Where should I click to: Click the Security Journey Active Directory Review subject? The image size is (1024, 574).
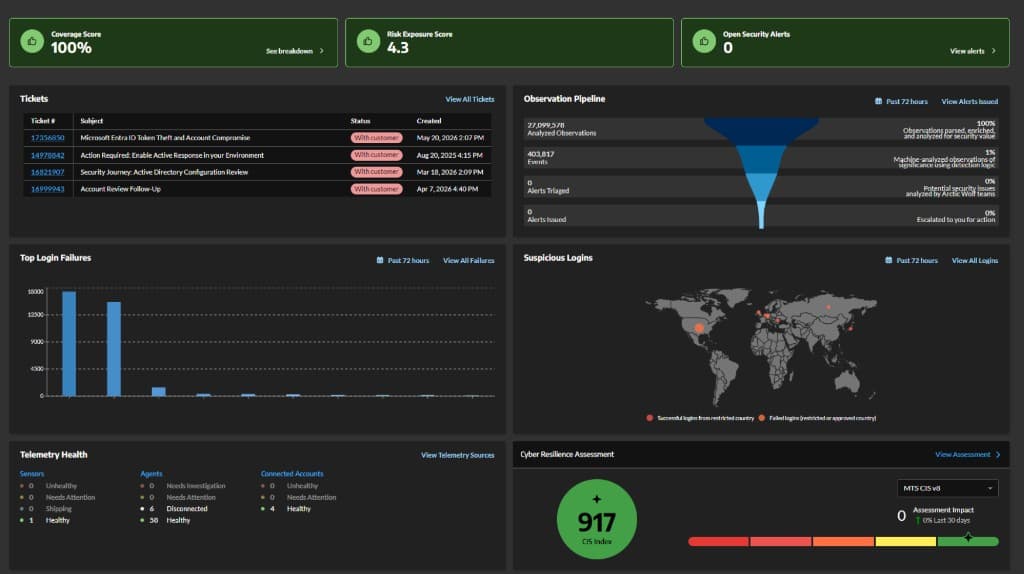tap(164, 172)
